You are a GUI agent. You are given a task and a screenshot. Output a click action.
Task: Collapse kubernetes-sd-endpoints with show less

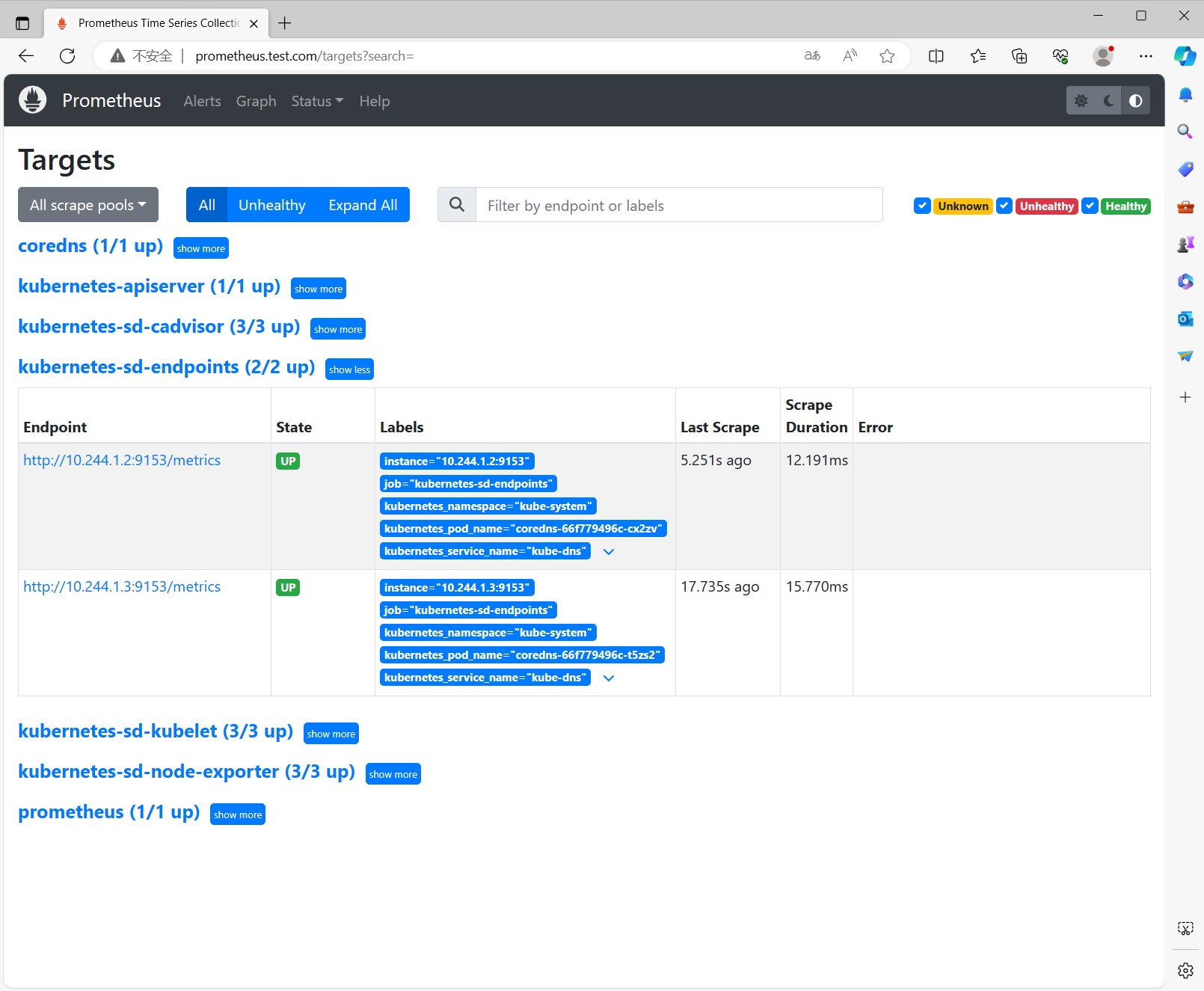tap(349, 369)
